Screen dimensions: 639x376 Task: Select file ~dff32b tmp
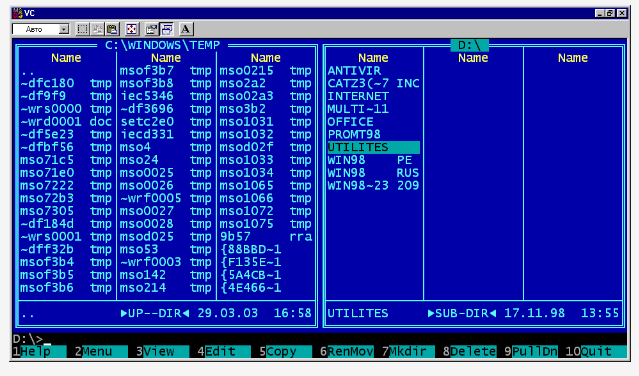[66, 249]
